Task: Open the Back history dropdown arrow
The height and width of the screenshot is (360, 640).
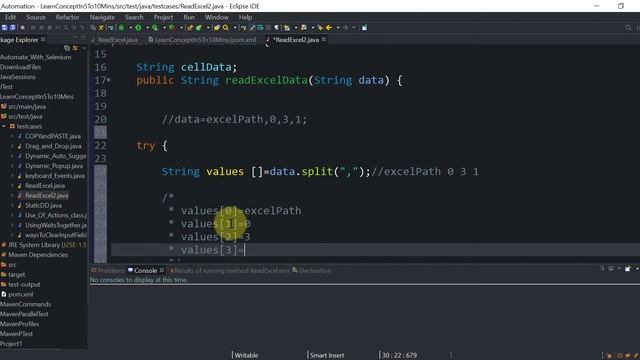Action: [x=338, y=28]
